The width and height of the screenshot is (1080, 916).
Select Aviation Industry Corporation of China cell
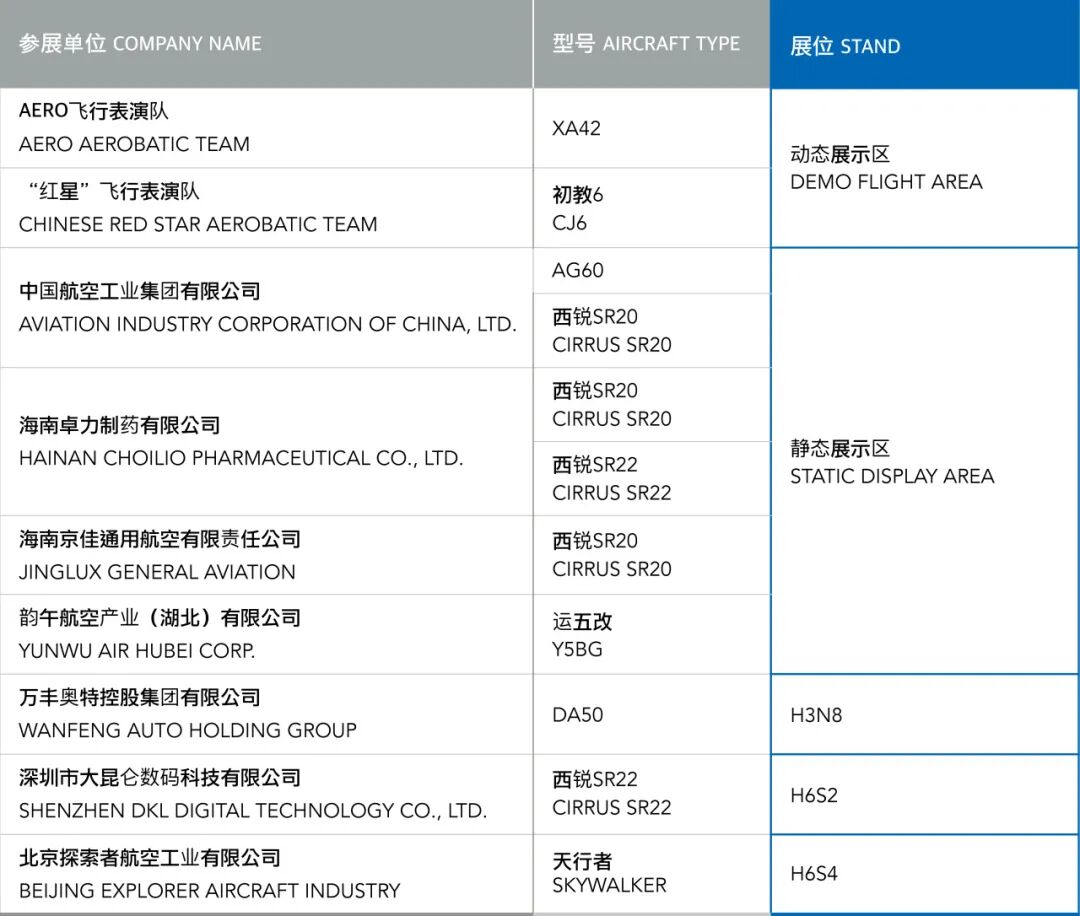(266, 308)
